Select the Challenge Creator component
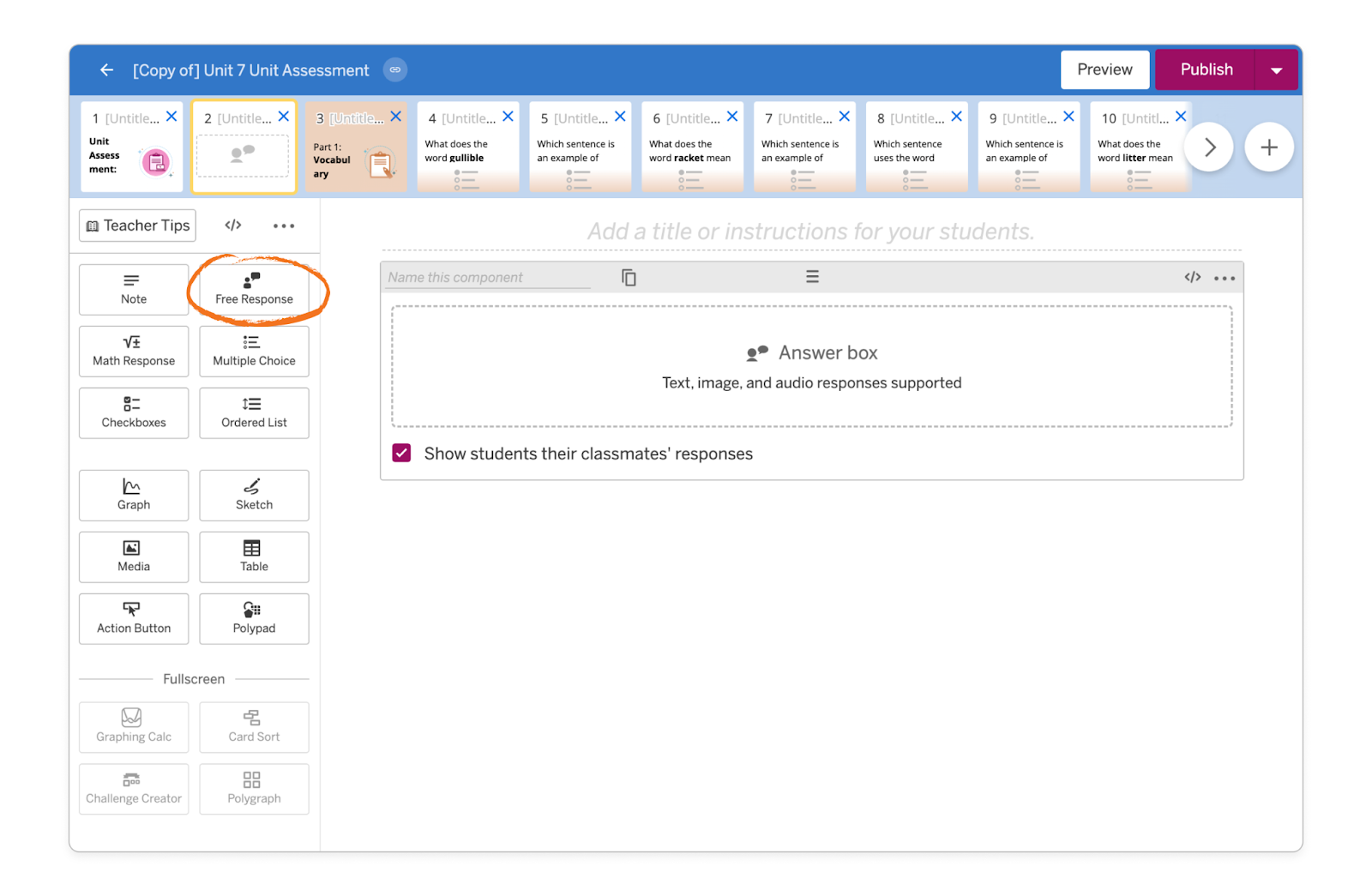 [133, 789]
